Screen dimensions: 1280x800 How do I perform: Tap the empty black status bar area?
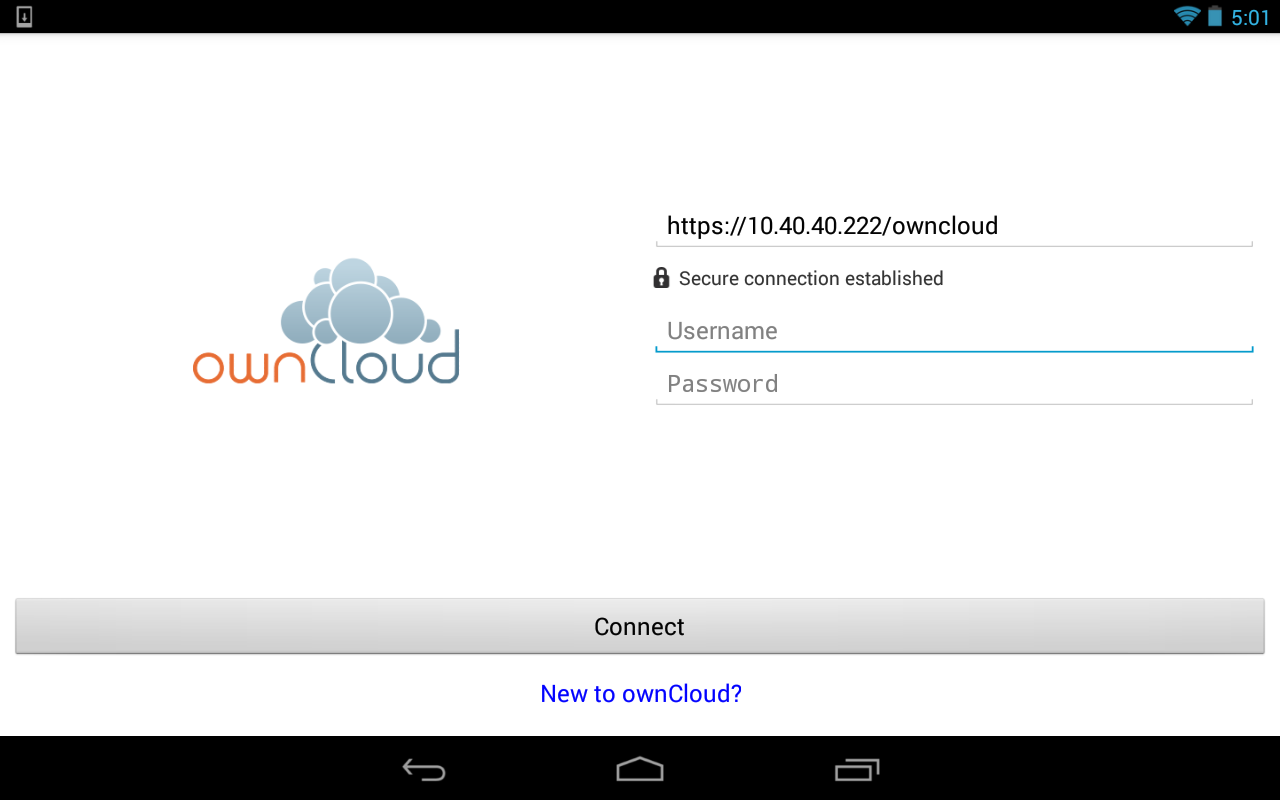[x=600, y=16]
